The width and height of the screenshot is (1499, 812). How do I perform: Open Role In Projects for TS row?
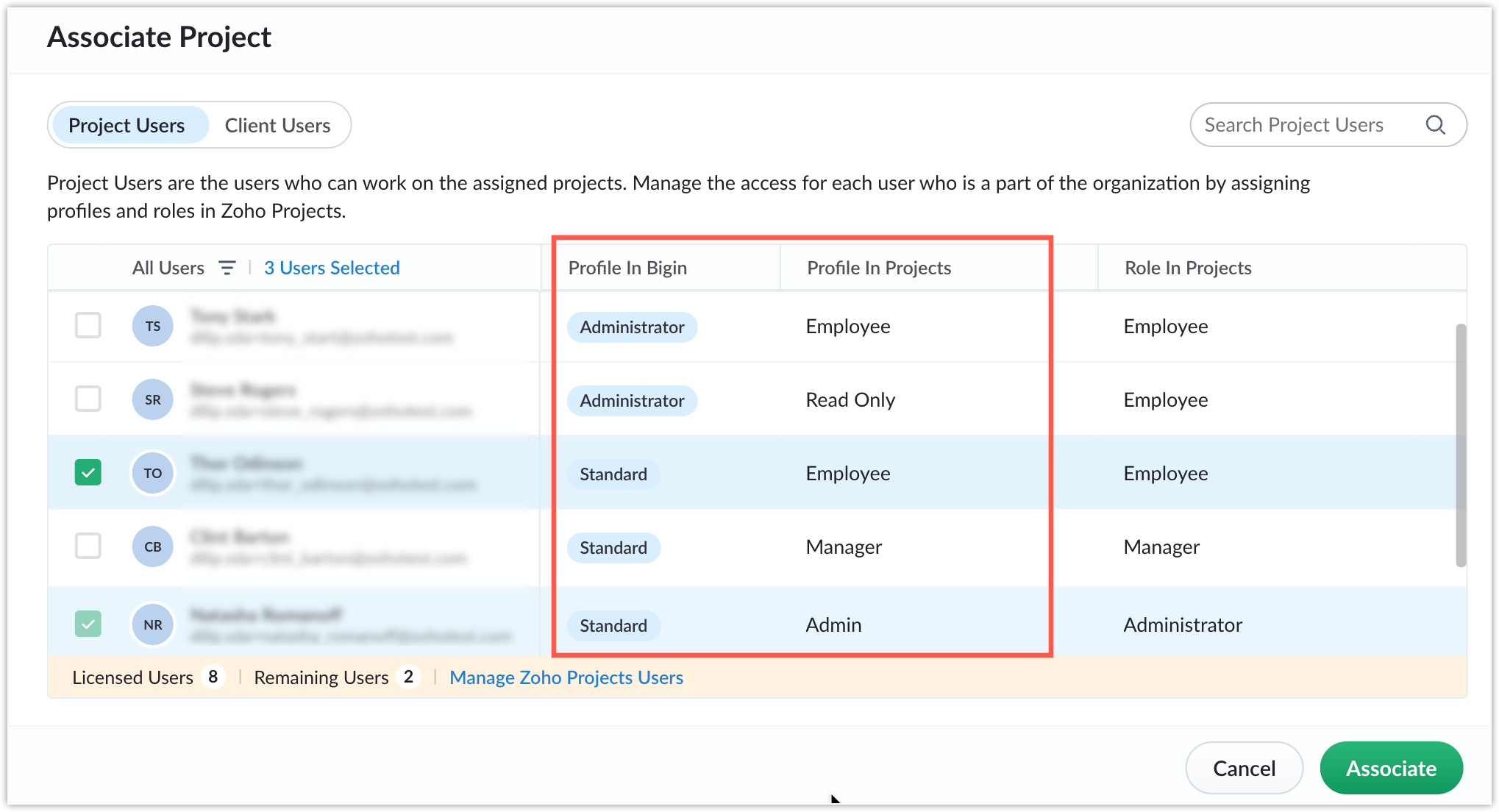pyautogui.click(x=1166, y=326)
